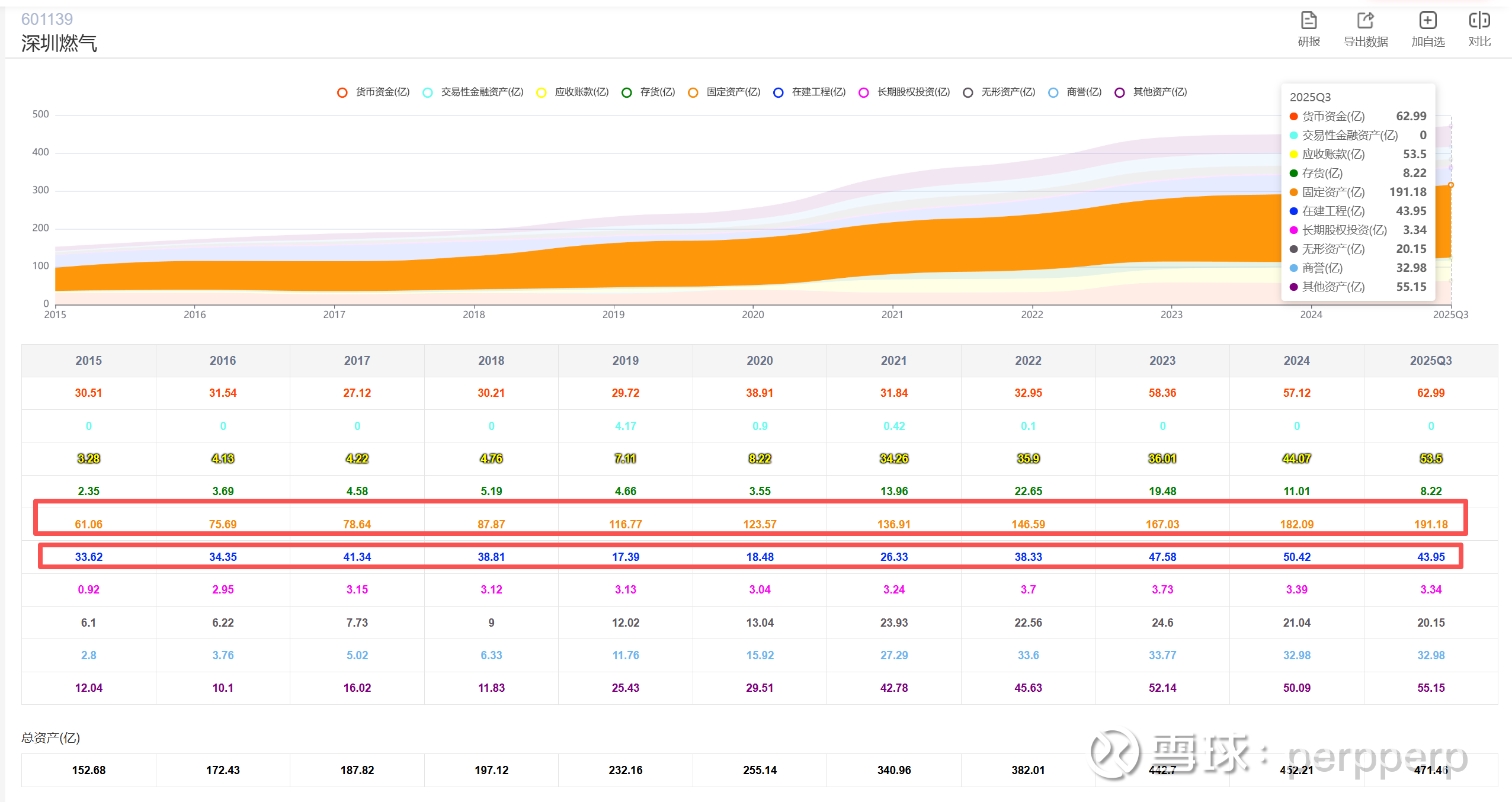Click the stock code 601139
The height and width of the screenshot is (802, 1512).
click(47, 20)
